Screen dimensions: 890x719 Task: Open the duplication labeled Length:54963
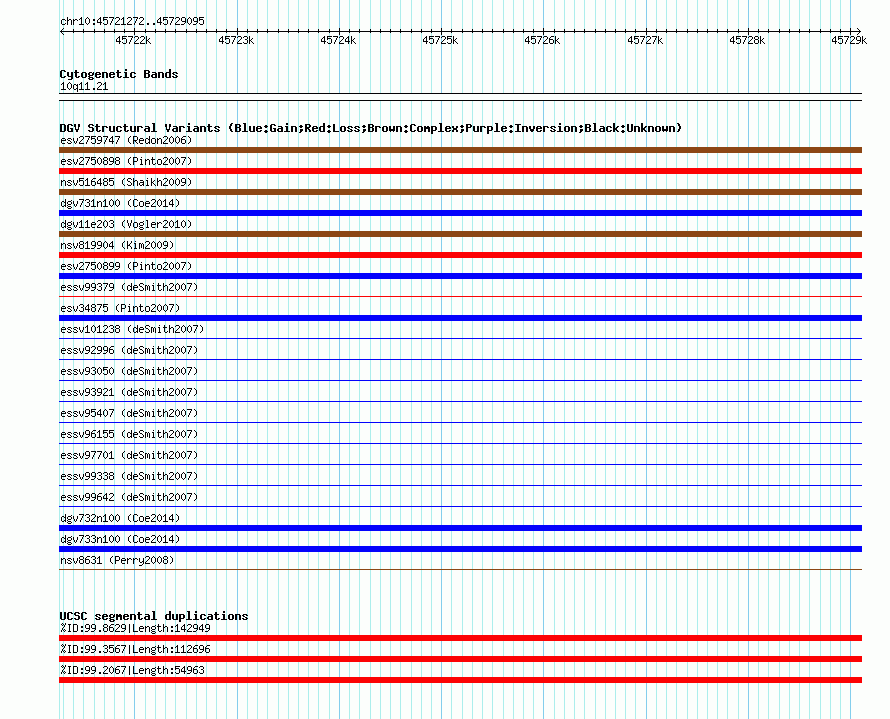(x=132, y=670)
